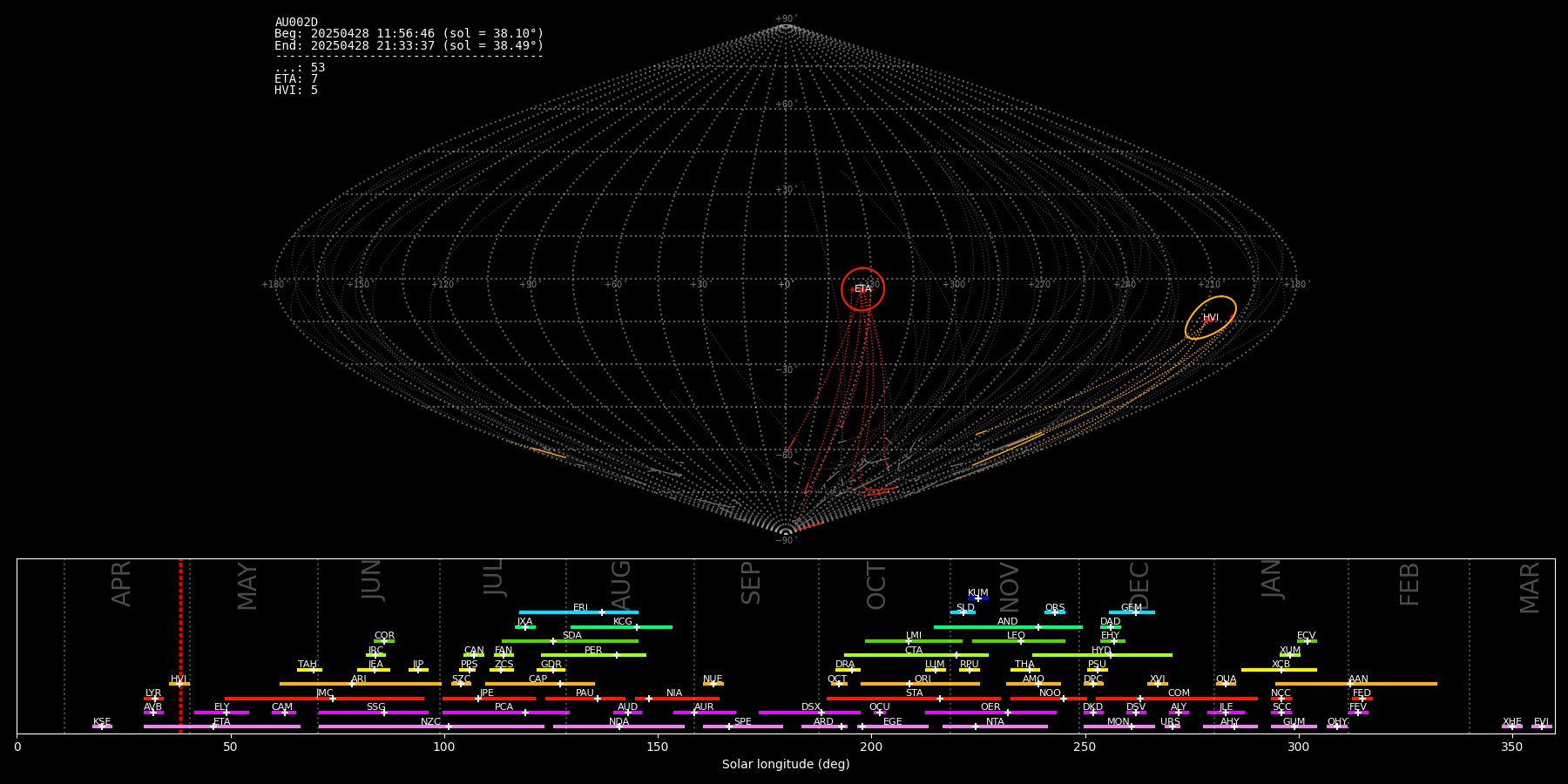Click the COR shower label

(384, 636)
